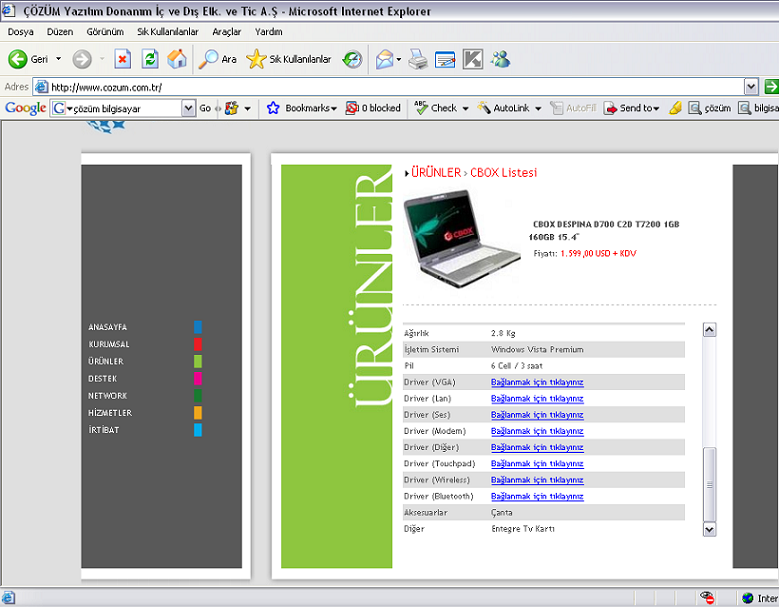Open the Dosya menu
Screen dimensions: 779x607
(x=20, y=32)
